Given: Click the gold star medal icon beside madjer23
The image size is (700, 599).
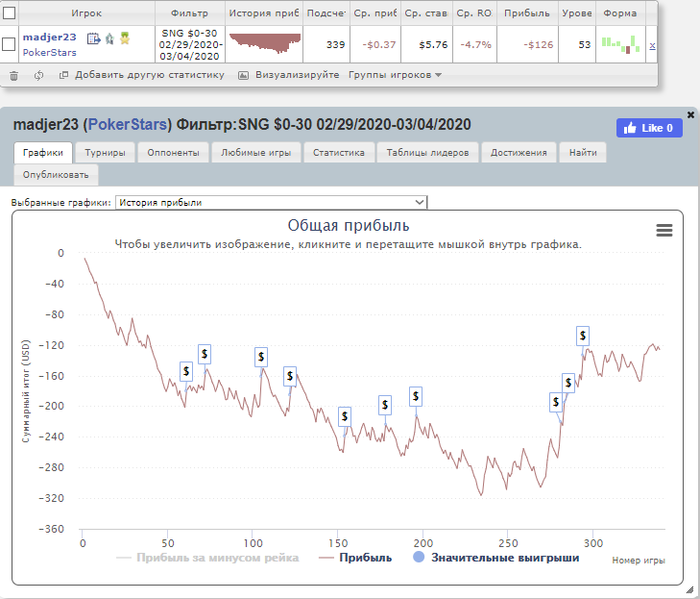Looking at the screenshot, I should [125, 38].
